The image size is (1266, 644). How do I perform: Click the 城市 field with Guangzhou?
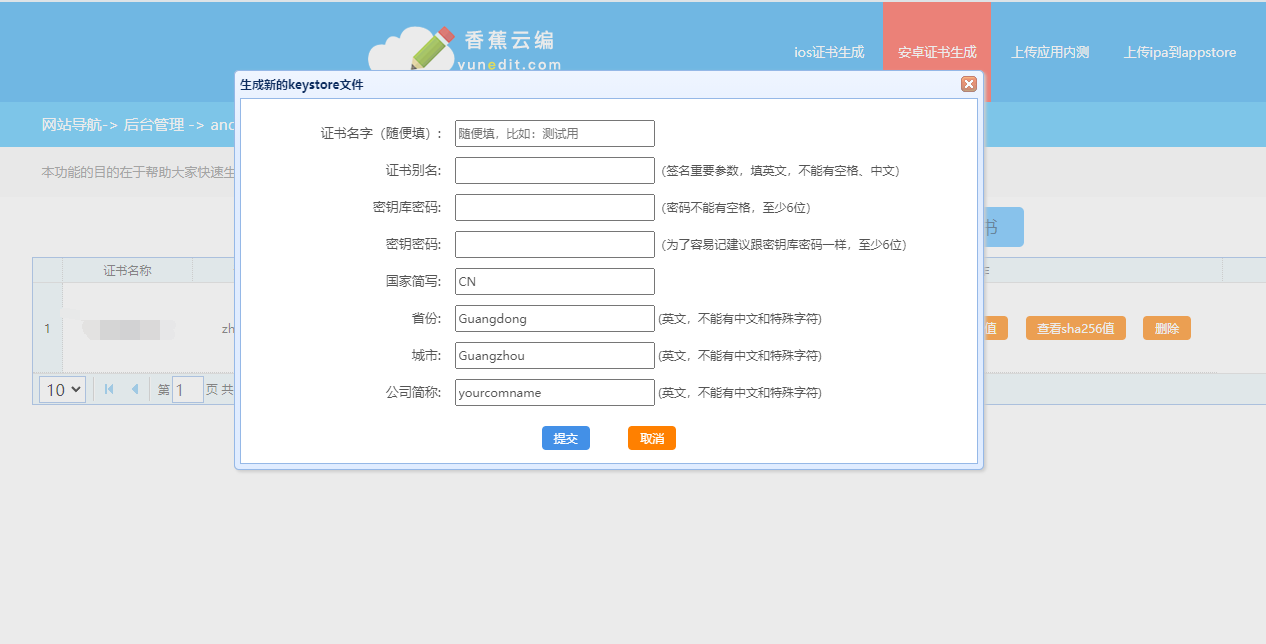(554, 356)
